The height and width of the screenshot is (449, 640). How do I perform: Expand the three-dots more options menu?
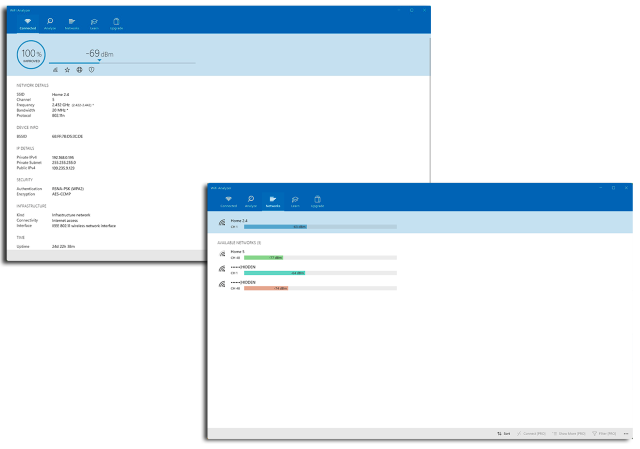pos(626,433)
